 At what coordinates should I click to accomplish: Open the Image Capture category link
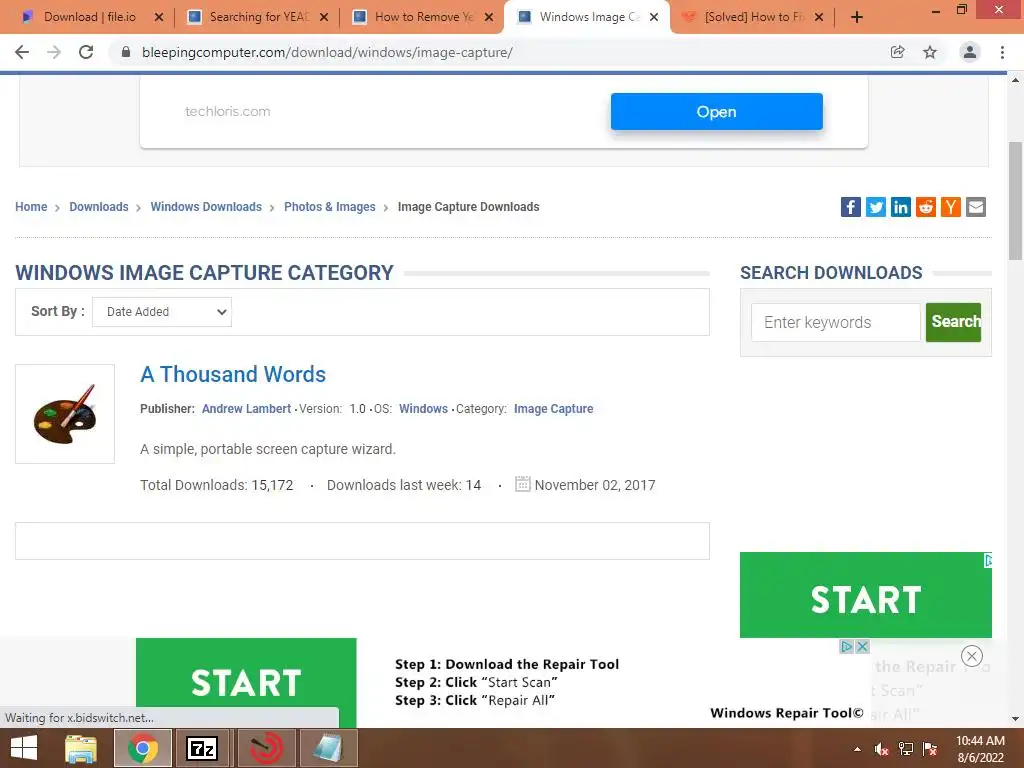point(553,409)
